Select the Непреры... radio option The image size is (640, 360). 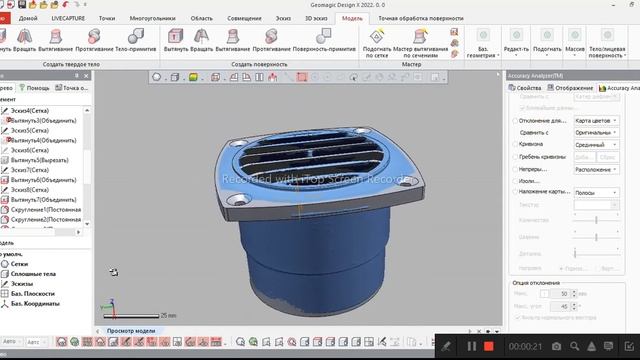[515, 169]
